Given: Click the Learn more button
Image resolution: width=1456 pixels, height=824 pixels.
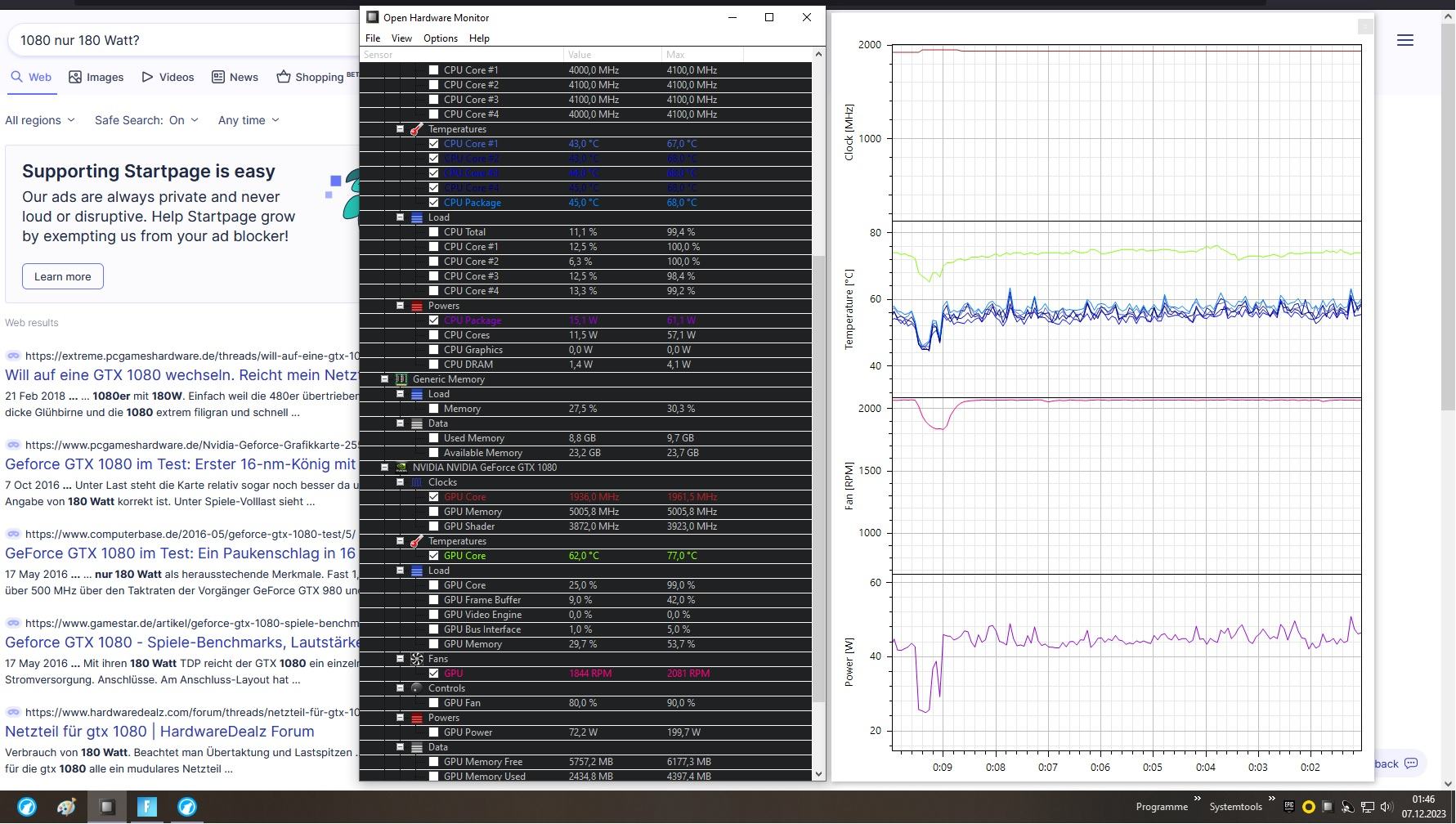Looking at the screenshot, I should tap(63, 276).
